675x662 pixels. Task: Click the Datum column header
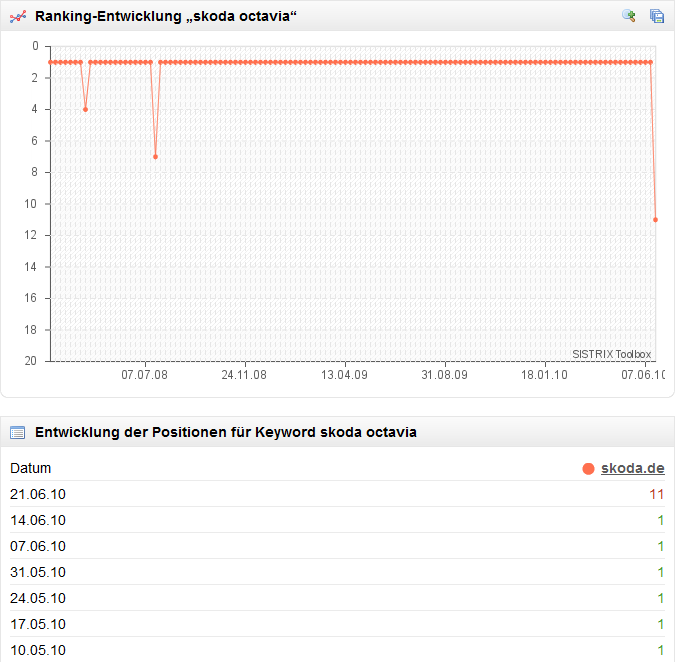point(30,468)
